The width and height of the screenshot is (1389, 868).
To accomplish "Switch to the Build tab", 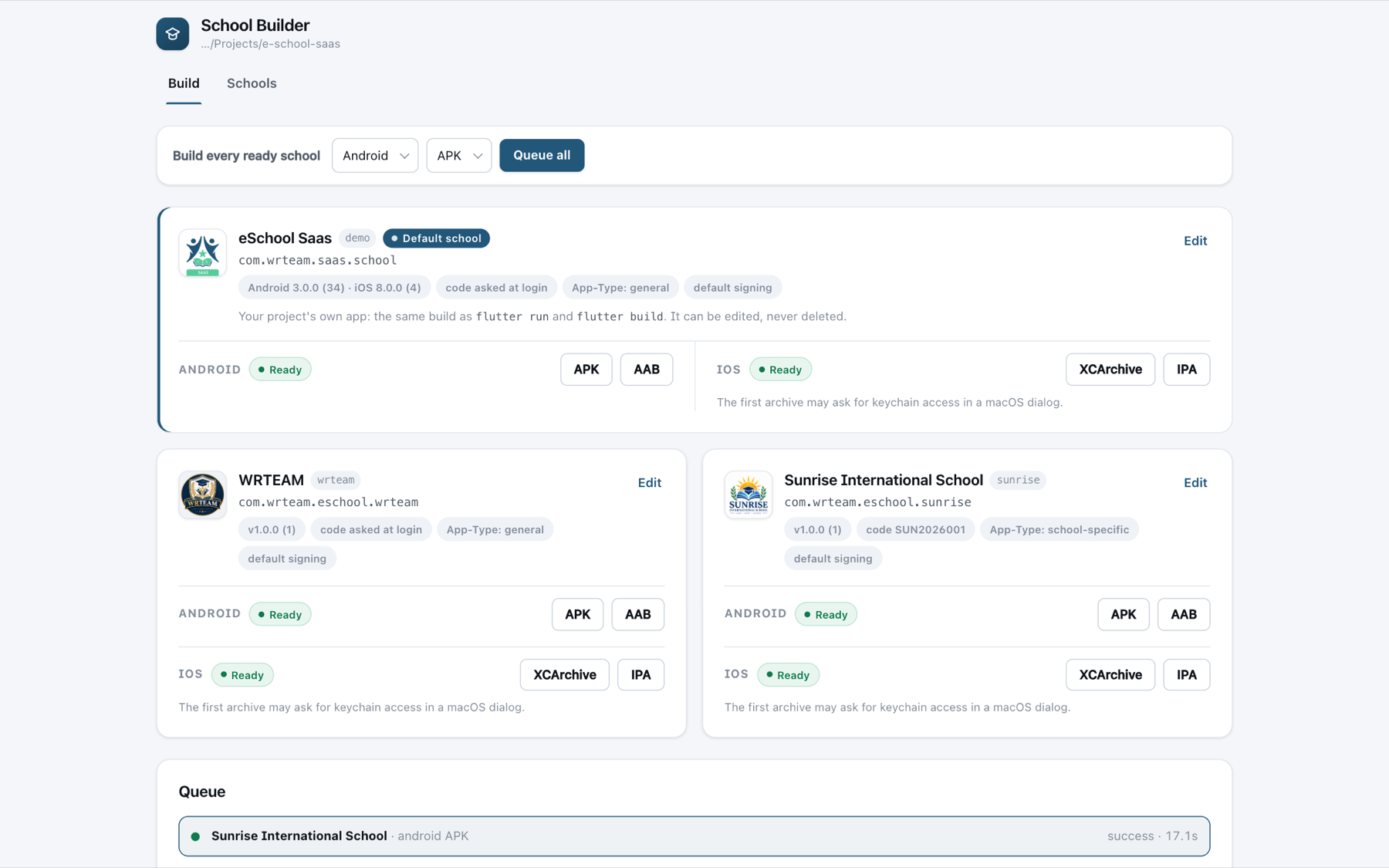I will tap(184, 83).
